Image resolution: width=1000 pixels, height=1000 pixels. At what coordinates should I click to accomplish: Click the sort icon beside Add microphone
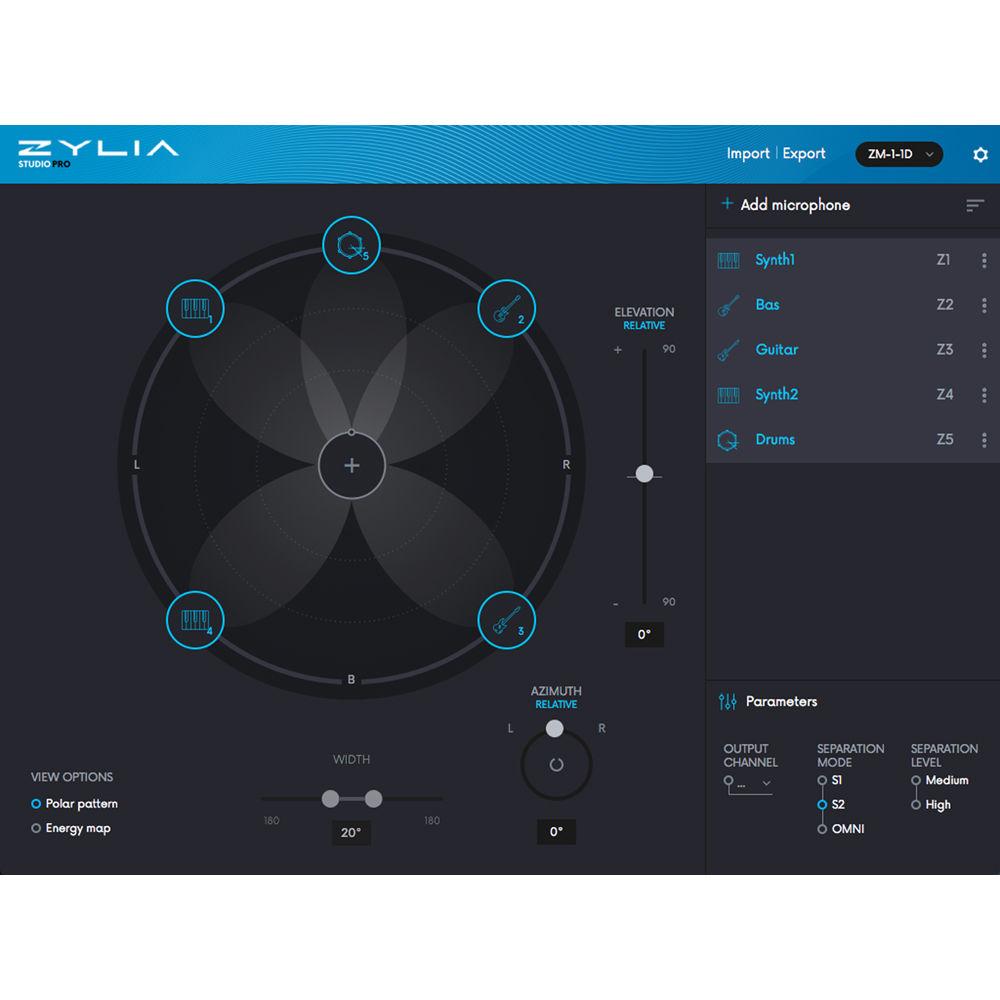pos(975,205)
